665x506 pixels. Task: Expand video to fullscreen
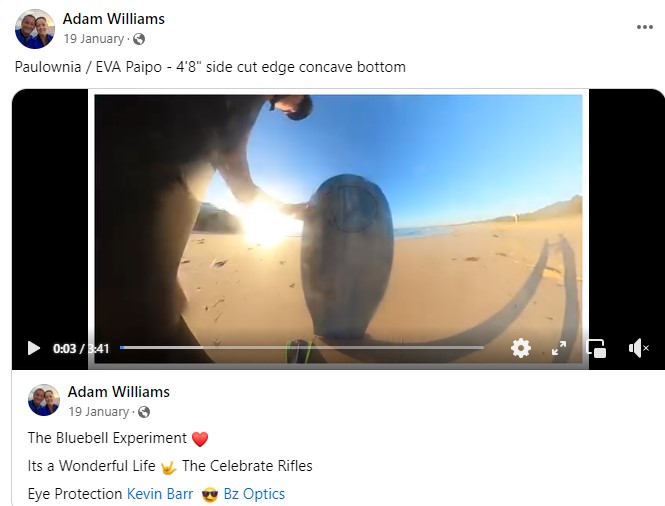click(x=559, y=348)
